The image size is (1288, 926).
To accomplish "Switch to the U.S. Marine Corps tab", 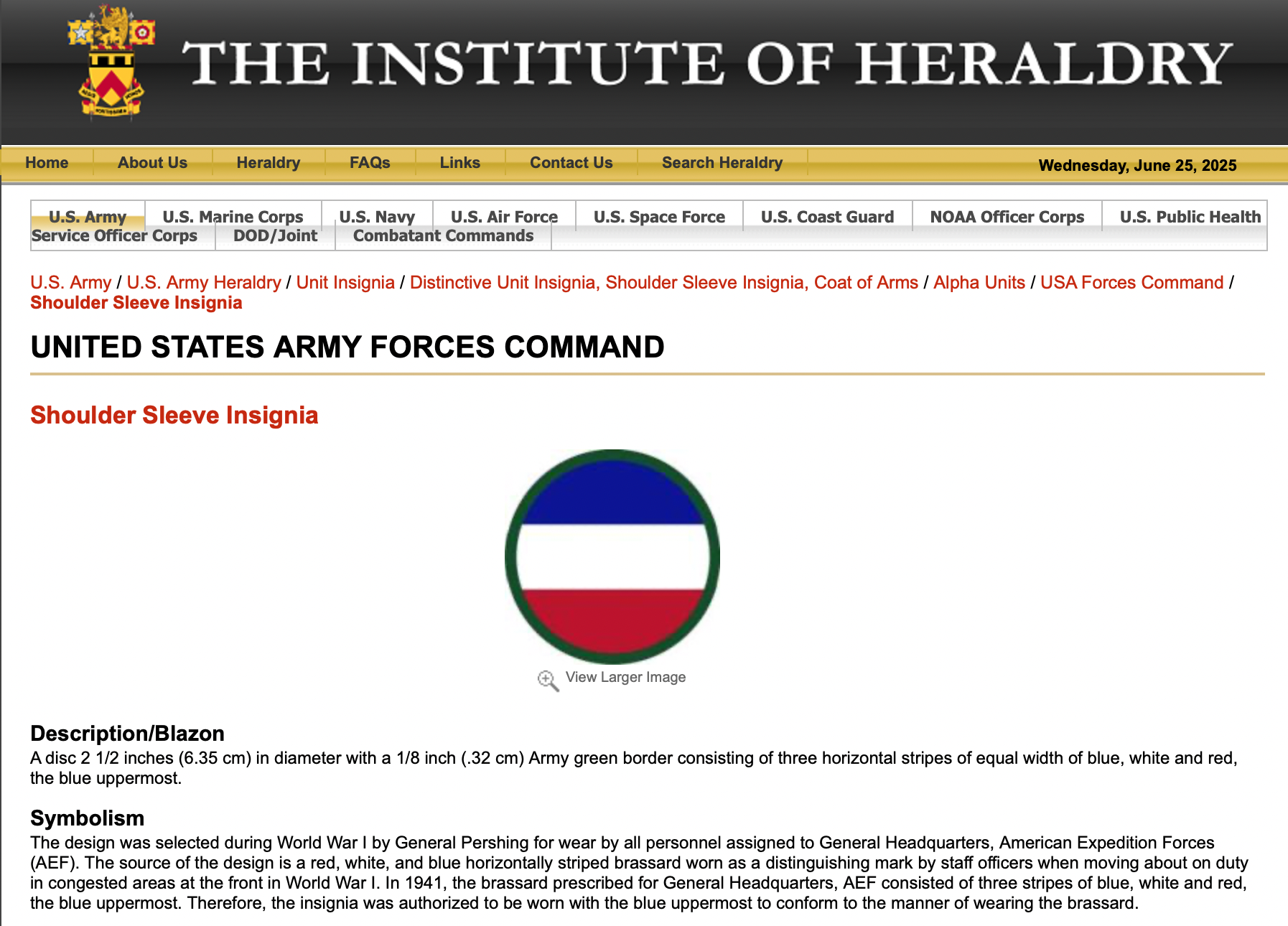I will point(233,216).
